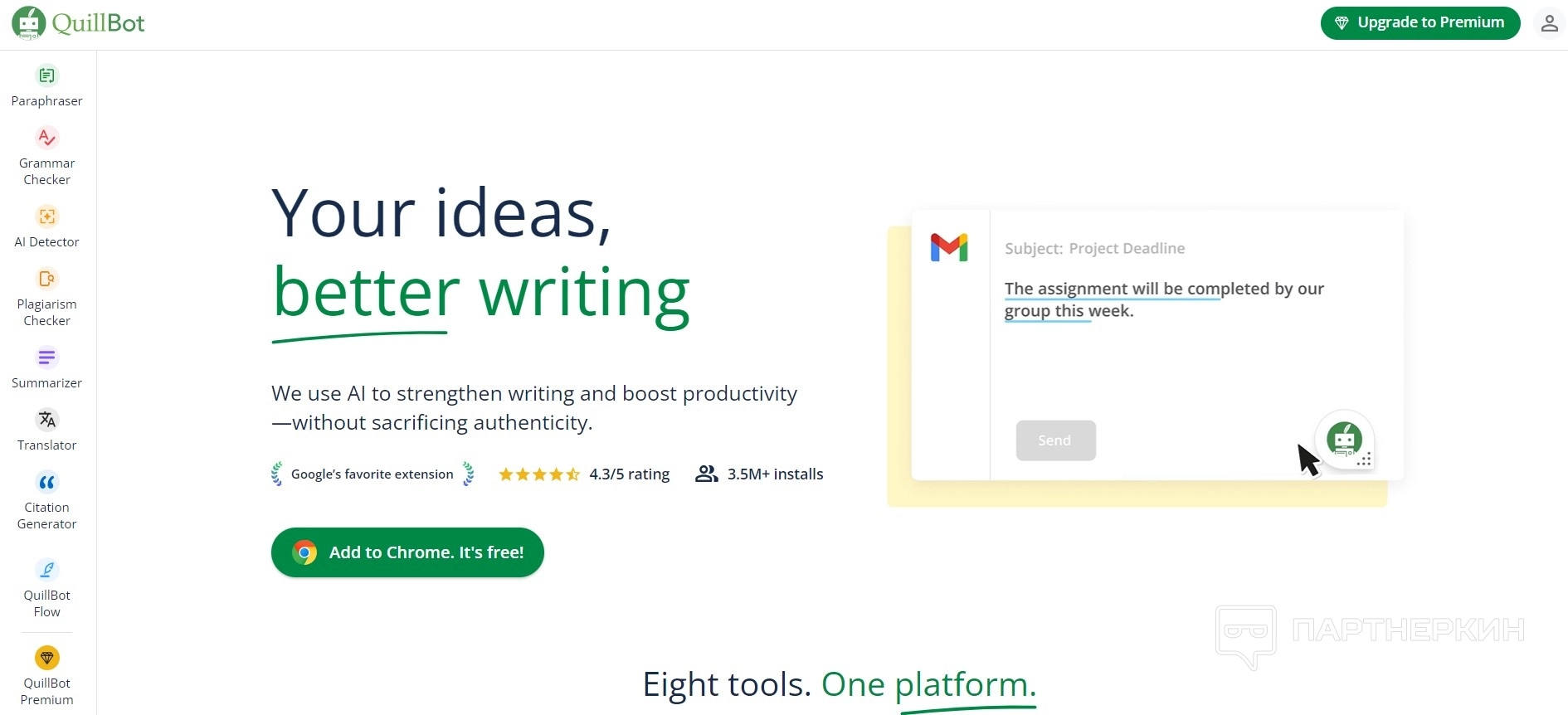Click Upgrade to Premium button
1568x715 pixels.
click(x=1420, y=23)
